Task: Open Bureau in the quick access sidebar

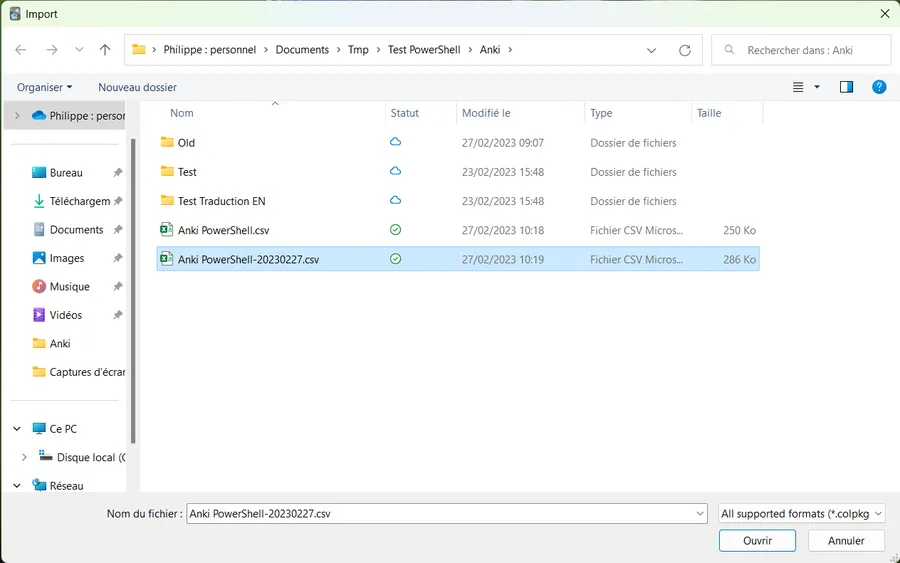Action: tap(66, 173)
